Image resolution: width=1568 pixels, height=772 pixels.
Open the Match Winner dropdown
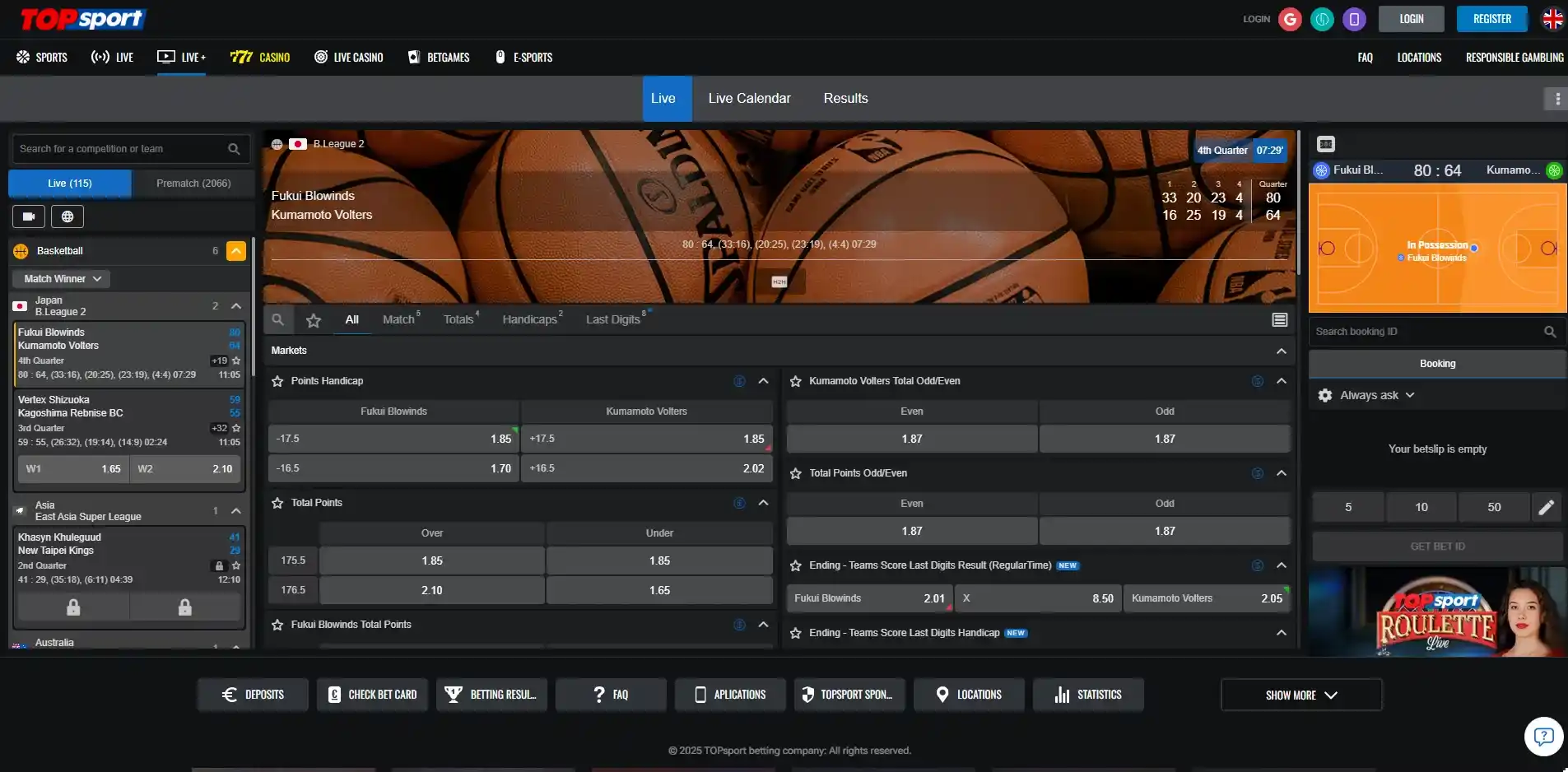[x=62, y=279]
